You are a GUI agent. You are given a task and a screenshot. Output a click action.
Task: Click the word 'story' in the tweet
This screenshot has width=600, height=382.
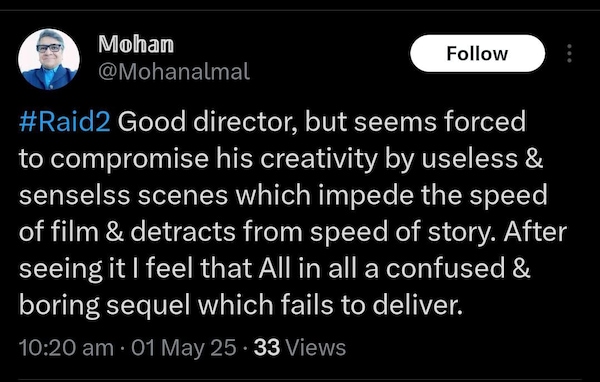(459, 233)
